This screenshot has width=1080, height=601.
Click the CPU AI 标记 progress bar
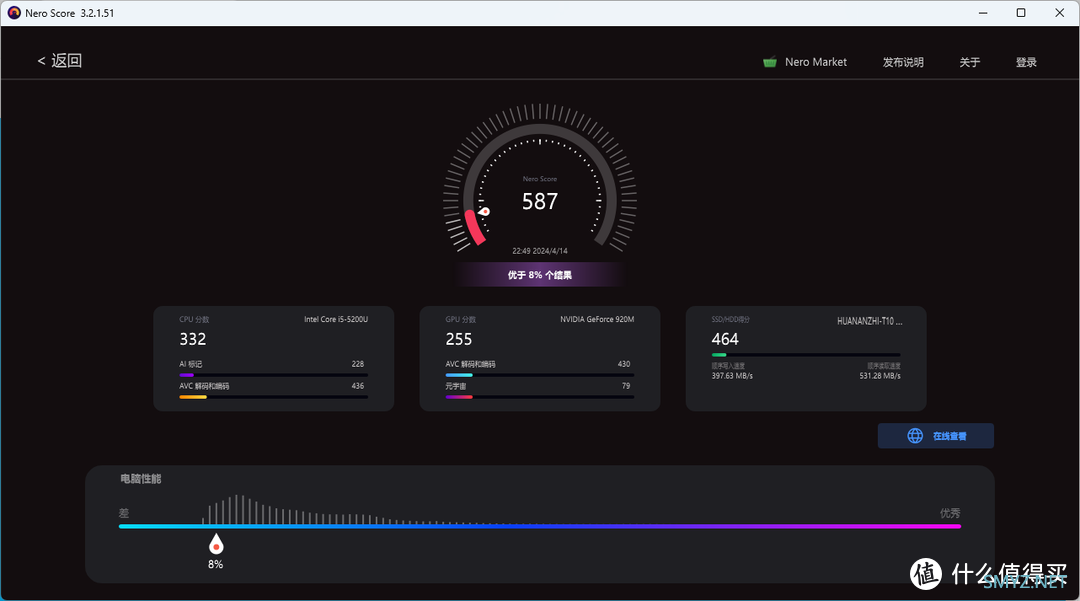tap(273, 375)
